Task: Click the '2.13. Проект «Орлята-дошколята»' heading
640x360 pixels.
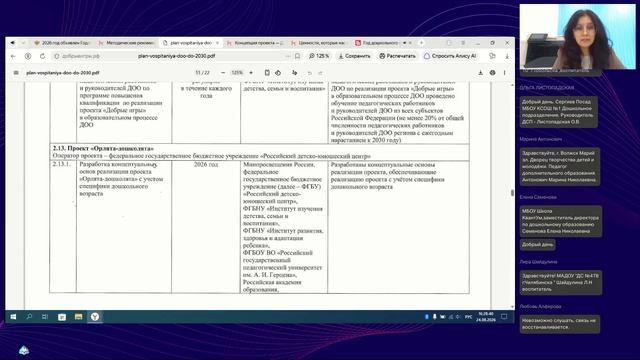Action: [x=103, y=149]
